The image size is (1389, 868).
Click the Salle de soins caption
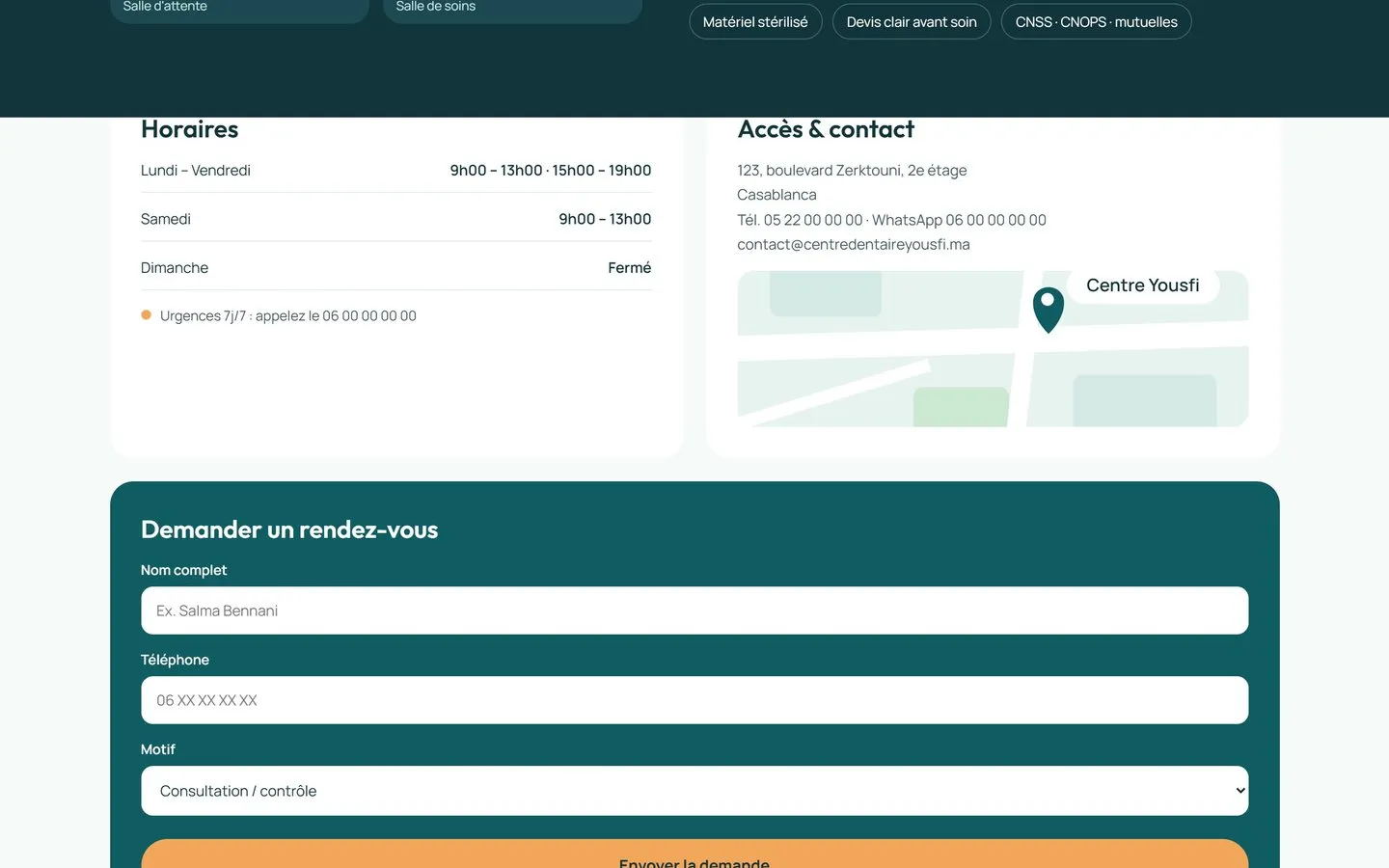436,7
